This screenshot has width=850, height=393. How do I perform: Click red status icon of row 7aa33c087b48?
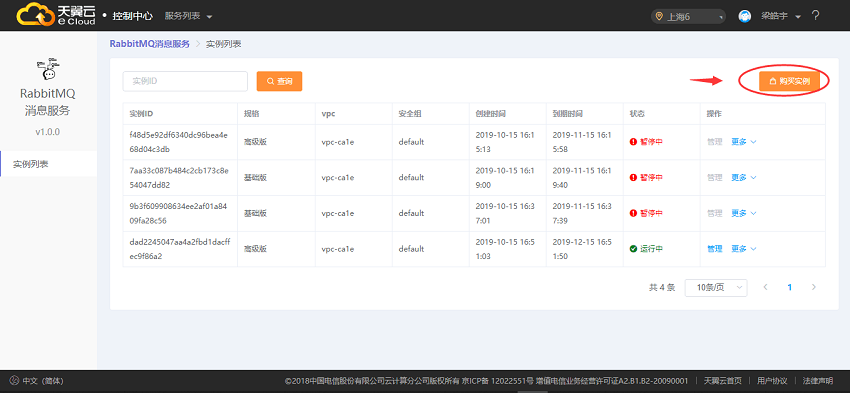click(x=633, y=177)
